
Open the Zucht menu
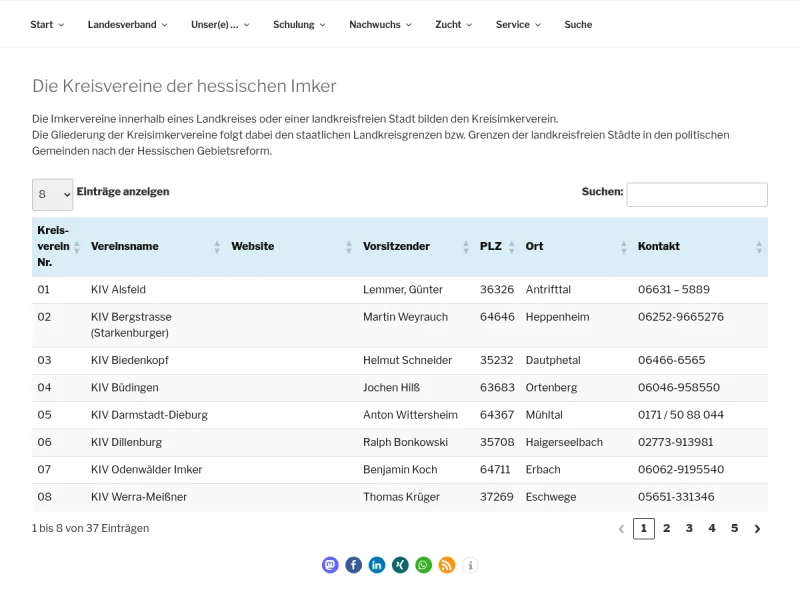[x=454, y=25]
